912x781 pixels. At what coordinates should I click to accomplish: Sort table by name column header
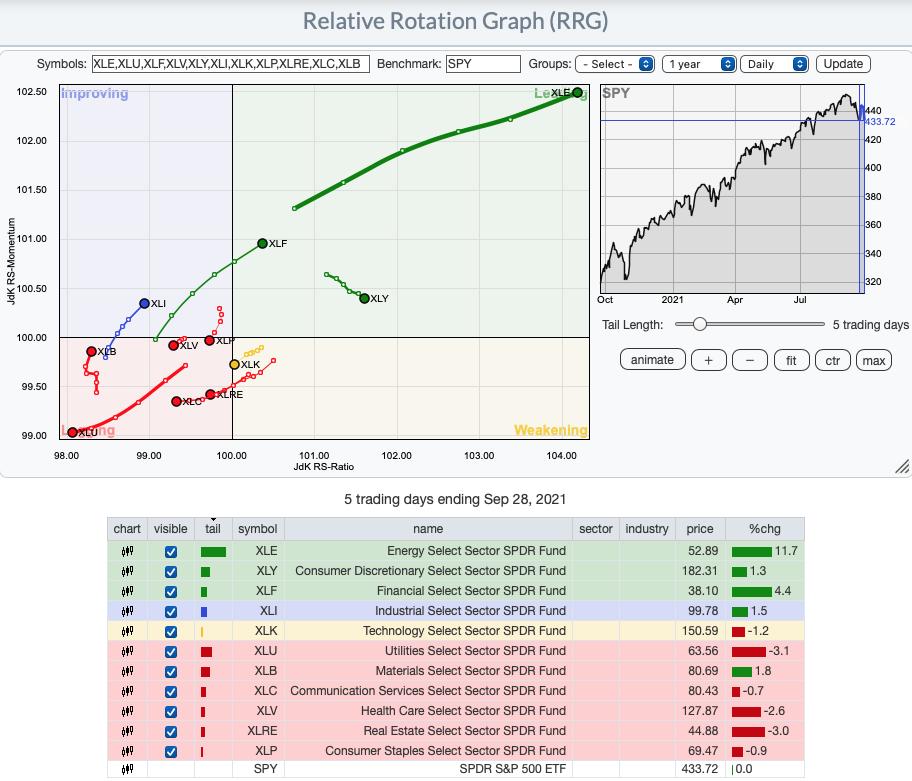(x=428, y=529)
